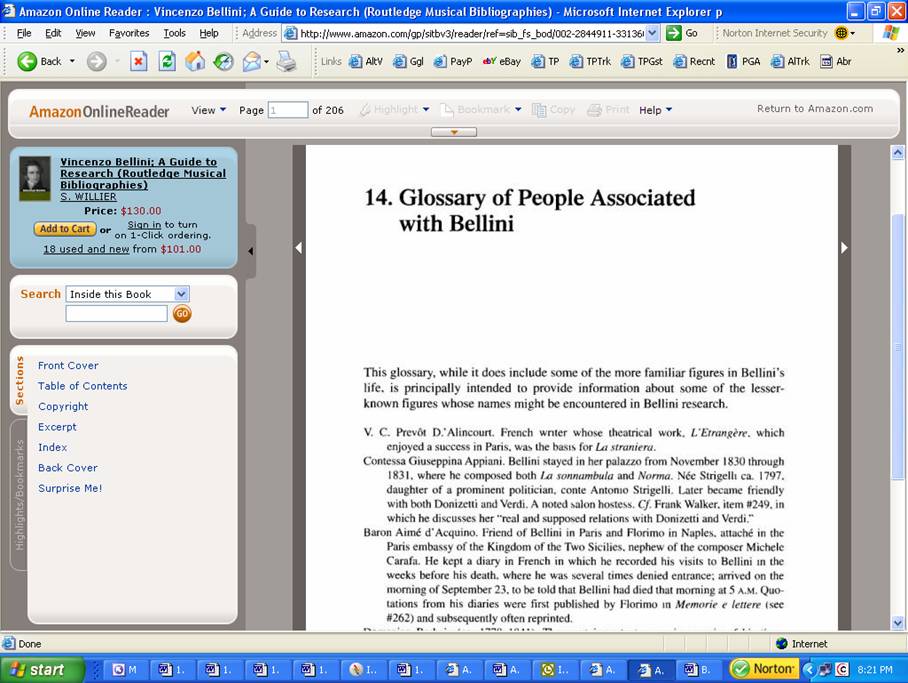Open the Tools menu
The width and height of the screenshot is (908, 683).
pos(174,33)
